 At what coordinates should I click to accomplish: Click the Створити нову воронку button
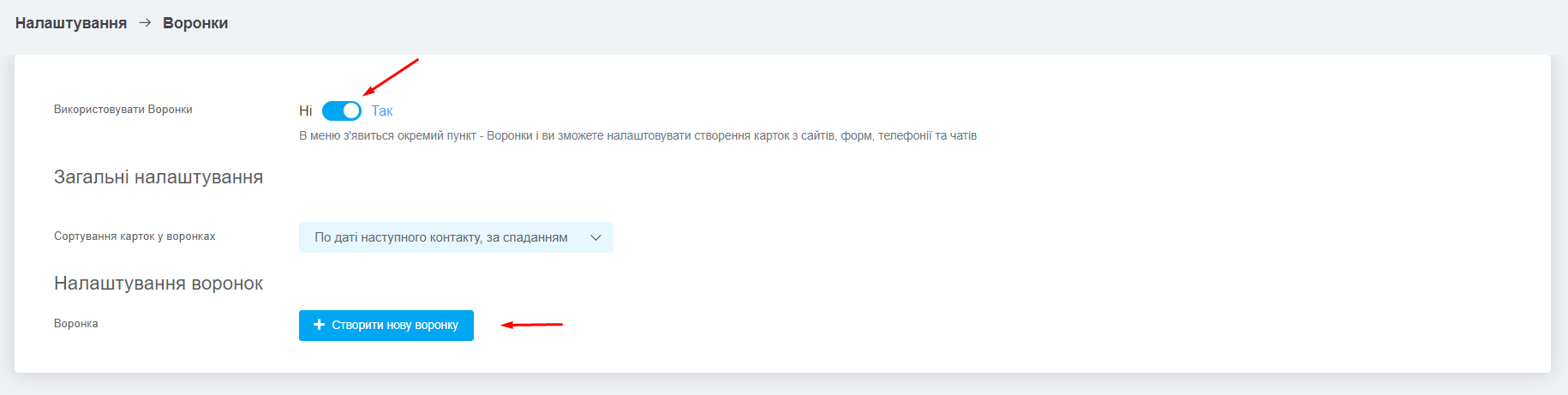click(386, 326)
